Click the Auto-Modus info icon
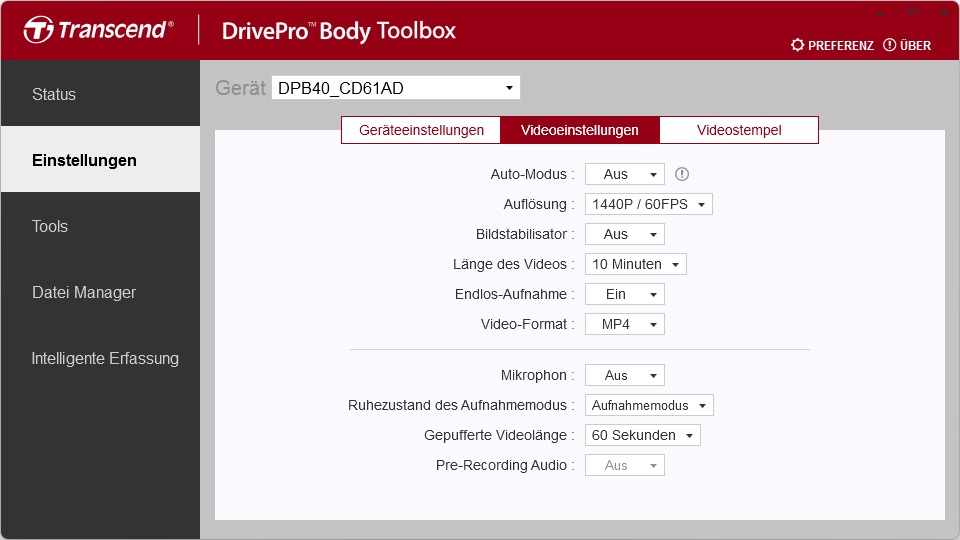 [x=681, y=174]
